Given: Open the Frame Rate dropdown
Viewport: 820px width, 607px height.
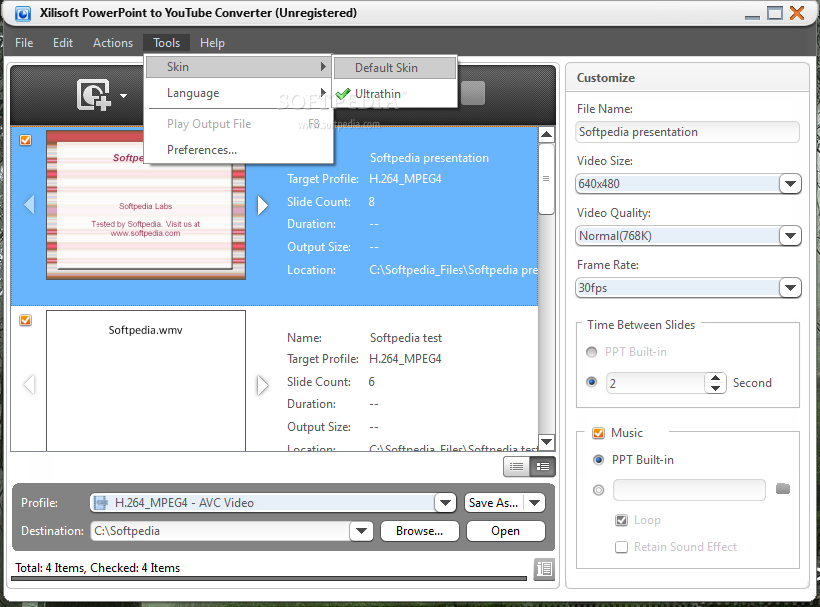Looking at the screenshot, I should [x=790, y=288].
